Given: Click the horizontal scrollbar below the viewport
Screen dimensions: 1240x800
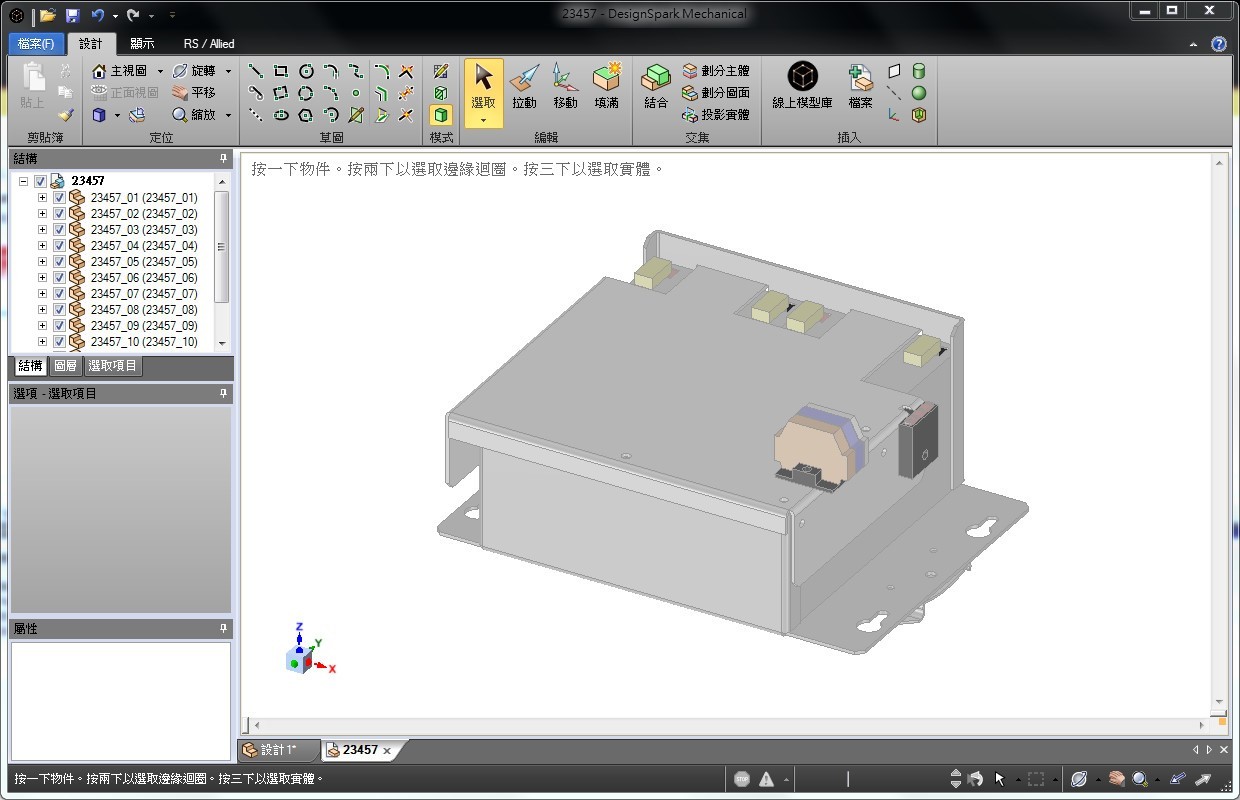Looking at the screenshot, I should 730,725.
